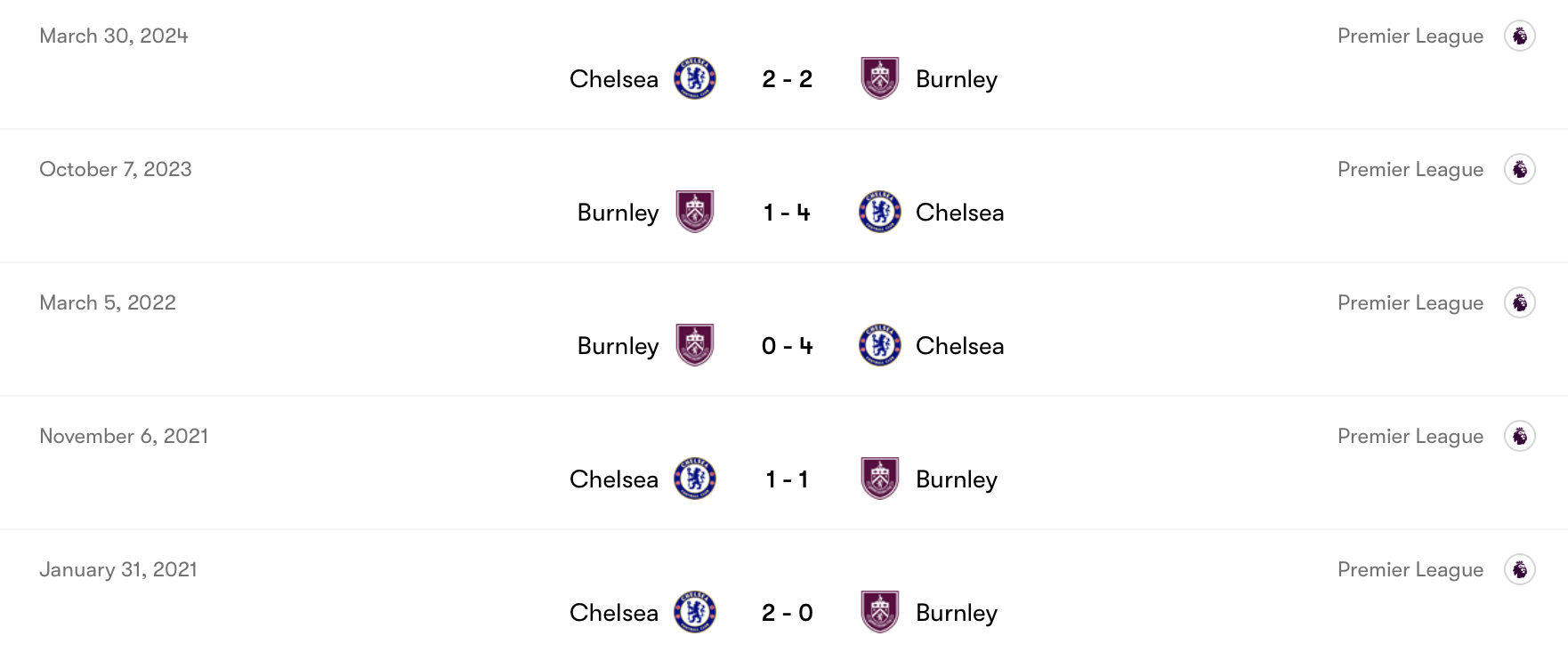
Task: Click the Chelsea crest in the March 30, 2024 match
Action: (x=696, y=77)
